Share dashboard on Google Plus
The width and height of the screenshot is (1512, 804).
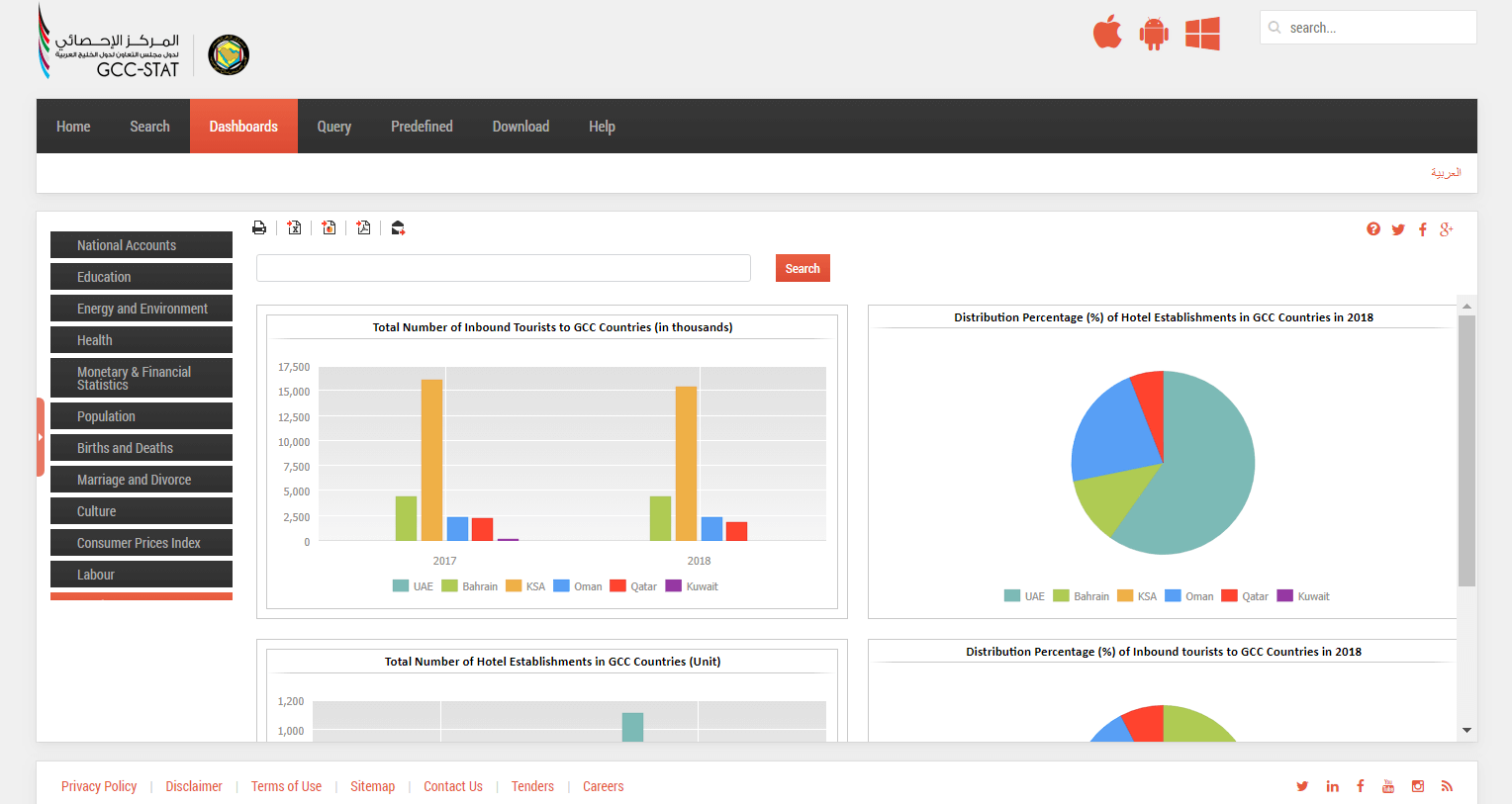tap(1447, 229)
